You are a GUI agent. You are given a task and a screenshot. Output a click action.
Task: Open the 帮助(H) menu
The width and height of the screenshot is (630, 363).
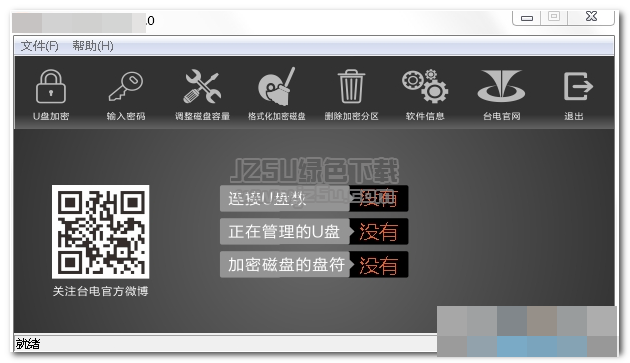[93, 46]
